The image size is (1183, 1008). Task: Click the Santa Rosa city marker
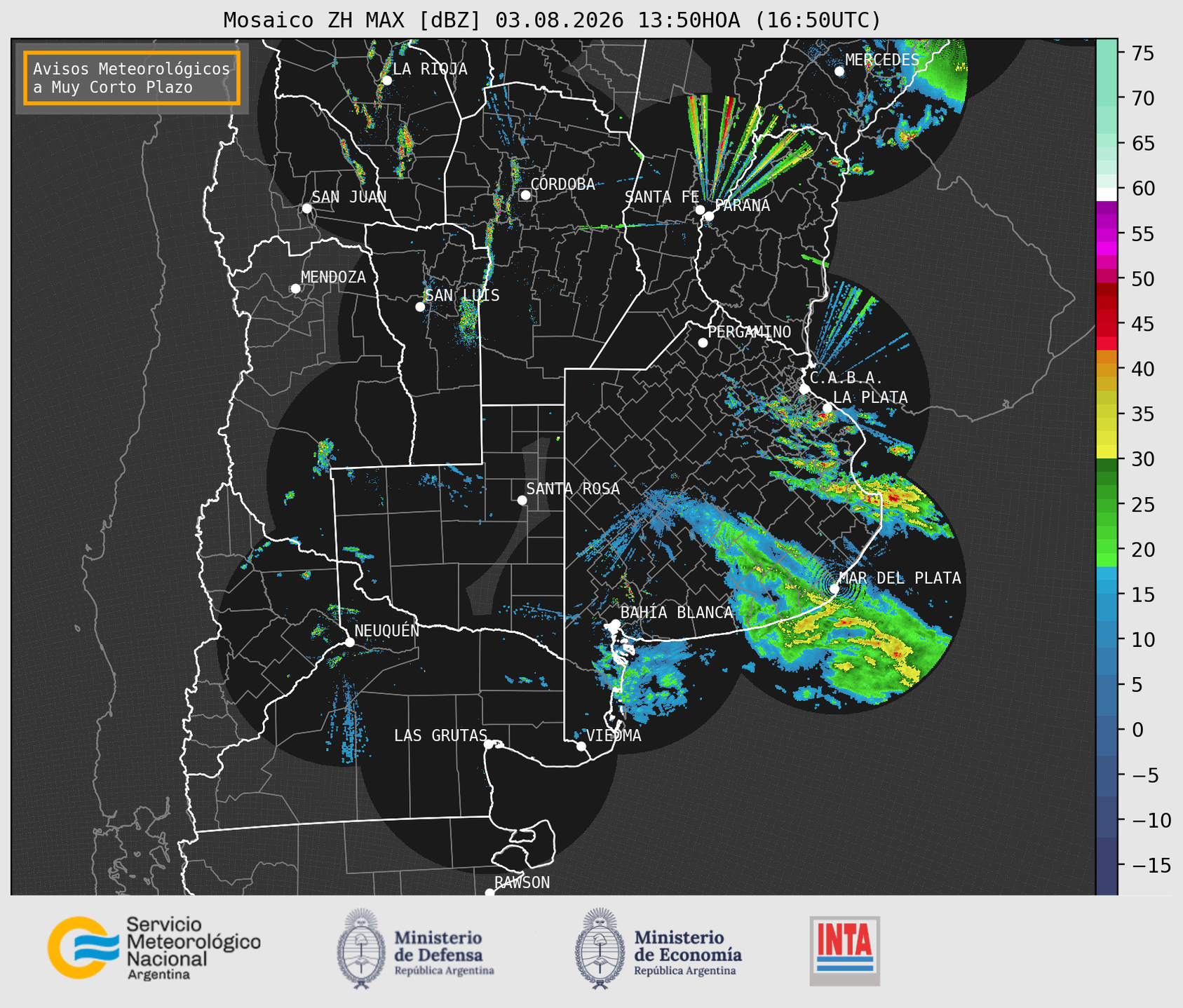[x=522, y=500]
